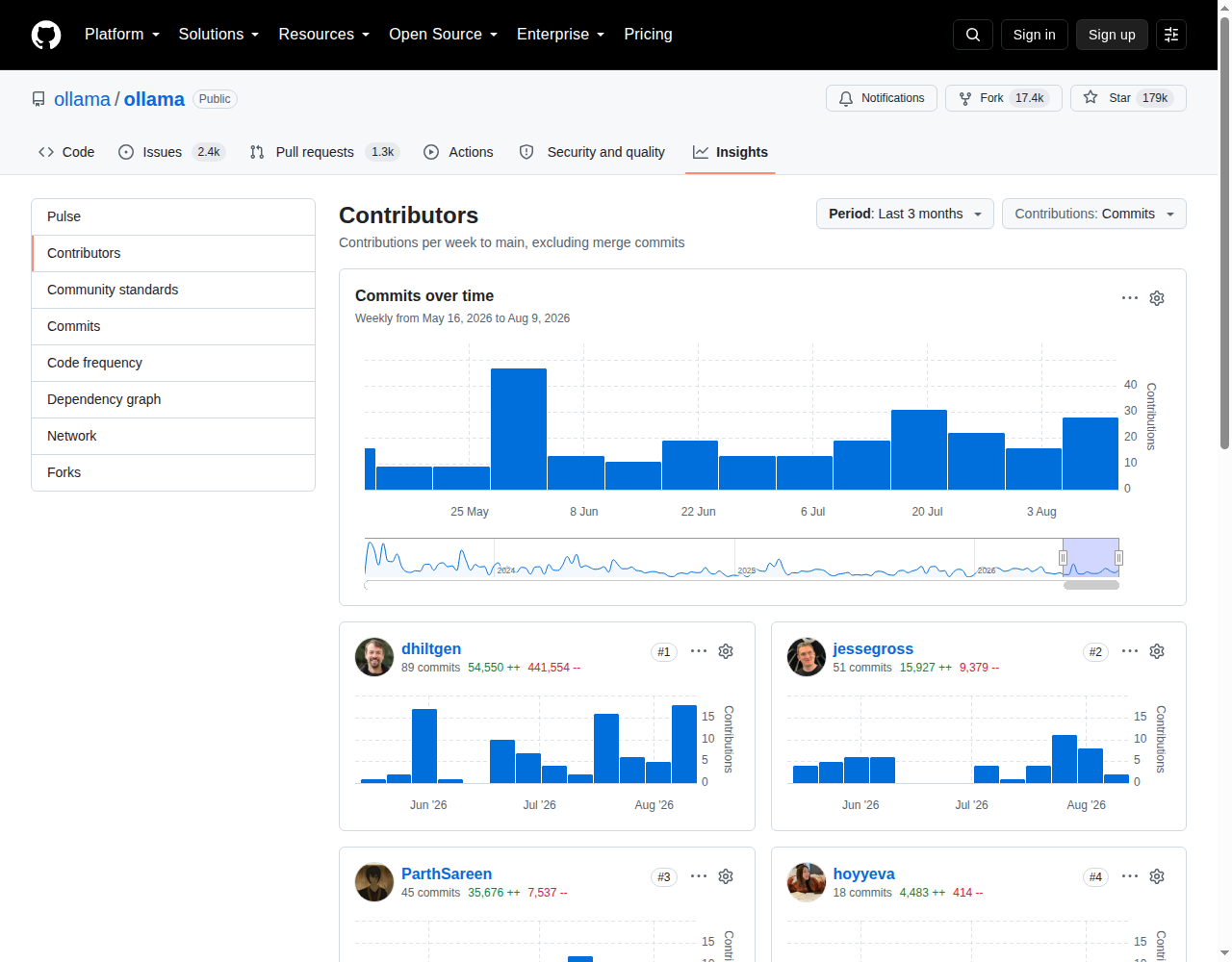Open the appearance settings icon in header
Viewport: 1232px width, 962px height.
click(x=1171, y=35)
